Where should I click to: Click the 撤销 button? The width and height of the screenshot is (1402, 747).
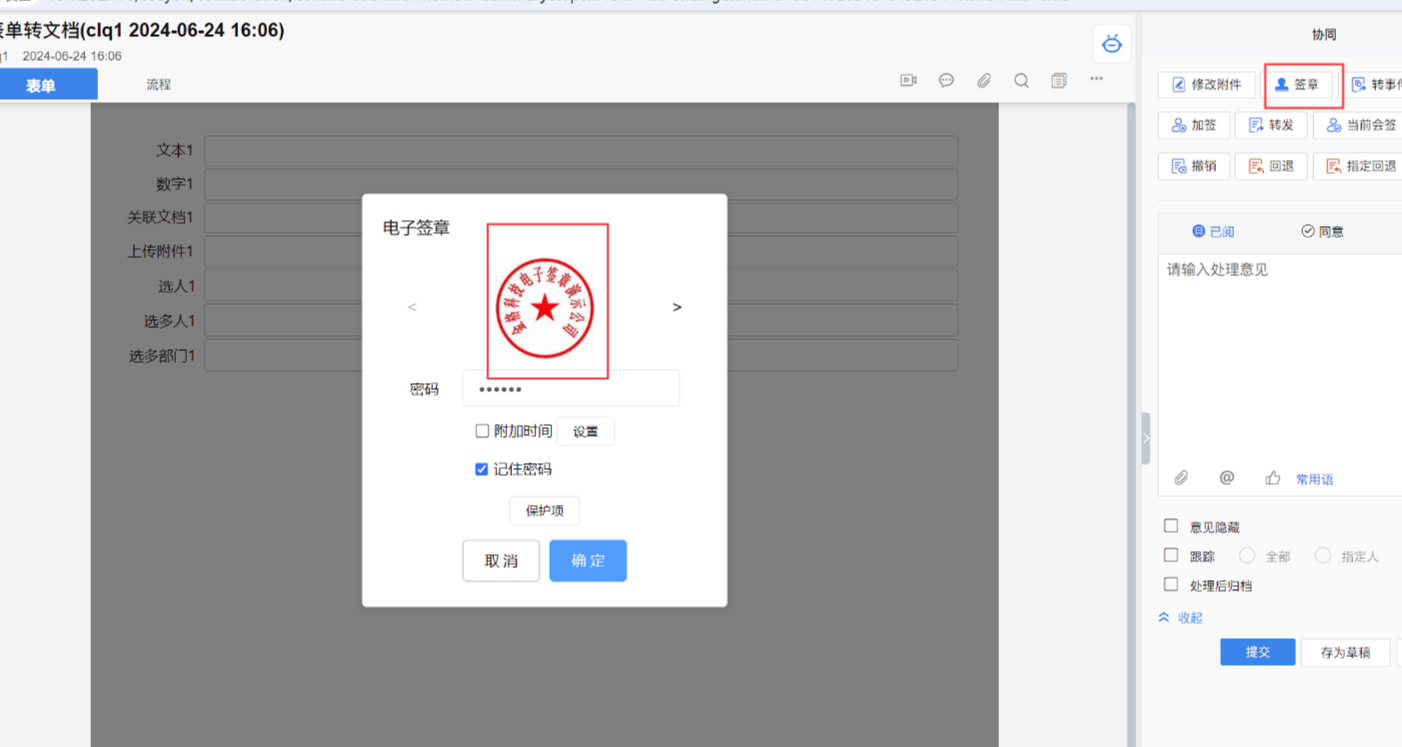coord(1194,166)
